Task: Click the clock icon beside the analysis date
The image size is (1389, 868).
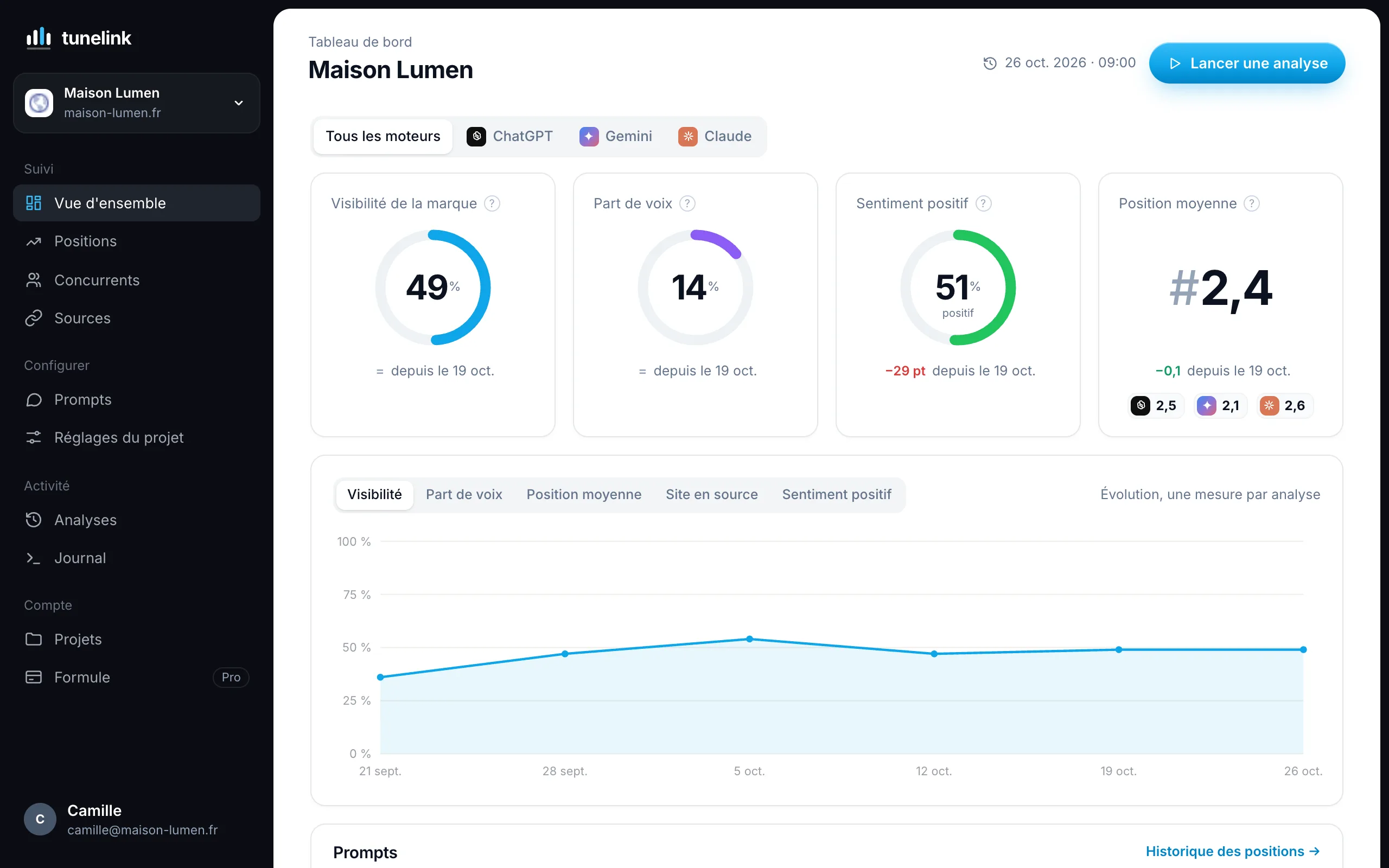Action: click(x=990, y=63)
